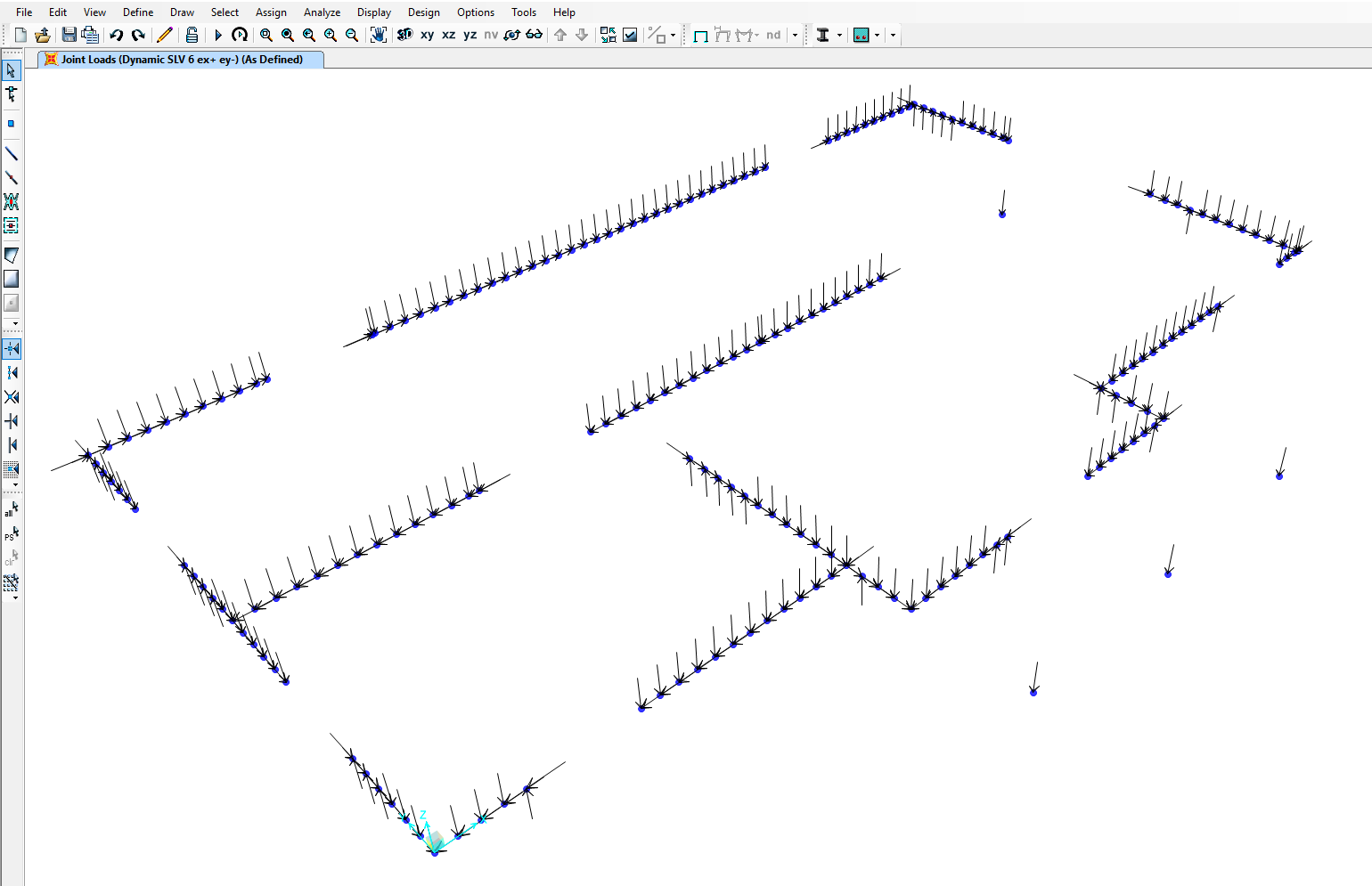This screenshot has width=1372, height=886.
Task: Toggle snap to Intersections
Action: tap(12, 397)
